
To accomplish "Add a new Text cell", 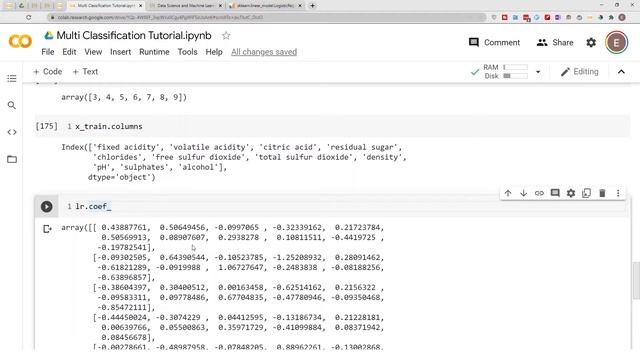I will [x=85, y=71].
